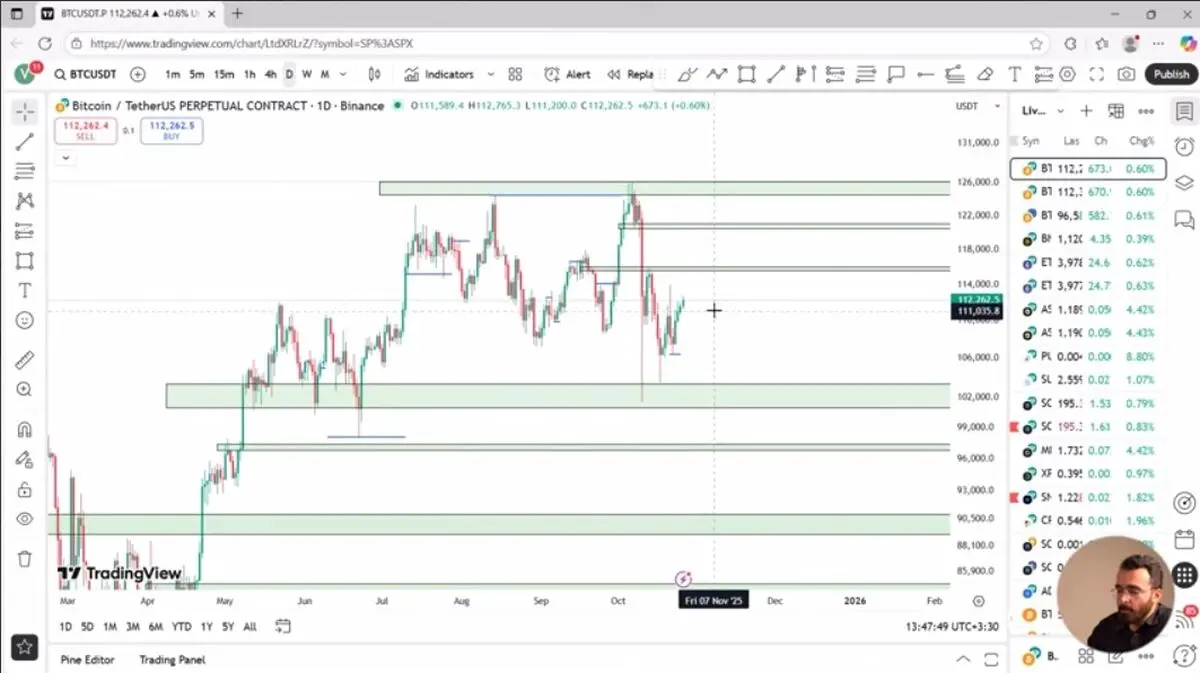Select the trend line drawing tool
The height and width of the screenshot is (673, 1200).
point(25,141)
